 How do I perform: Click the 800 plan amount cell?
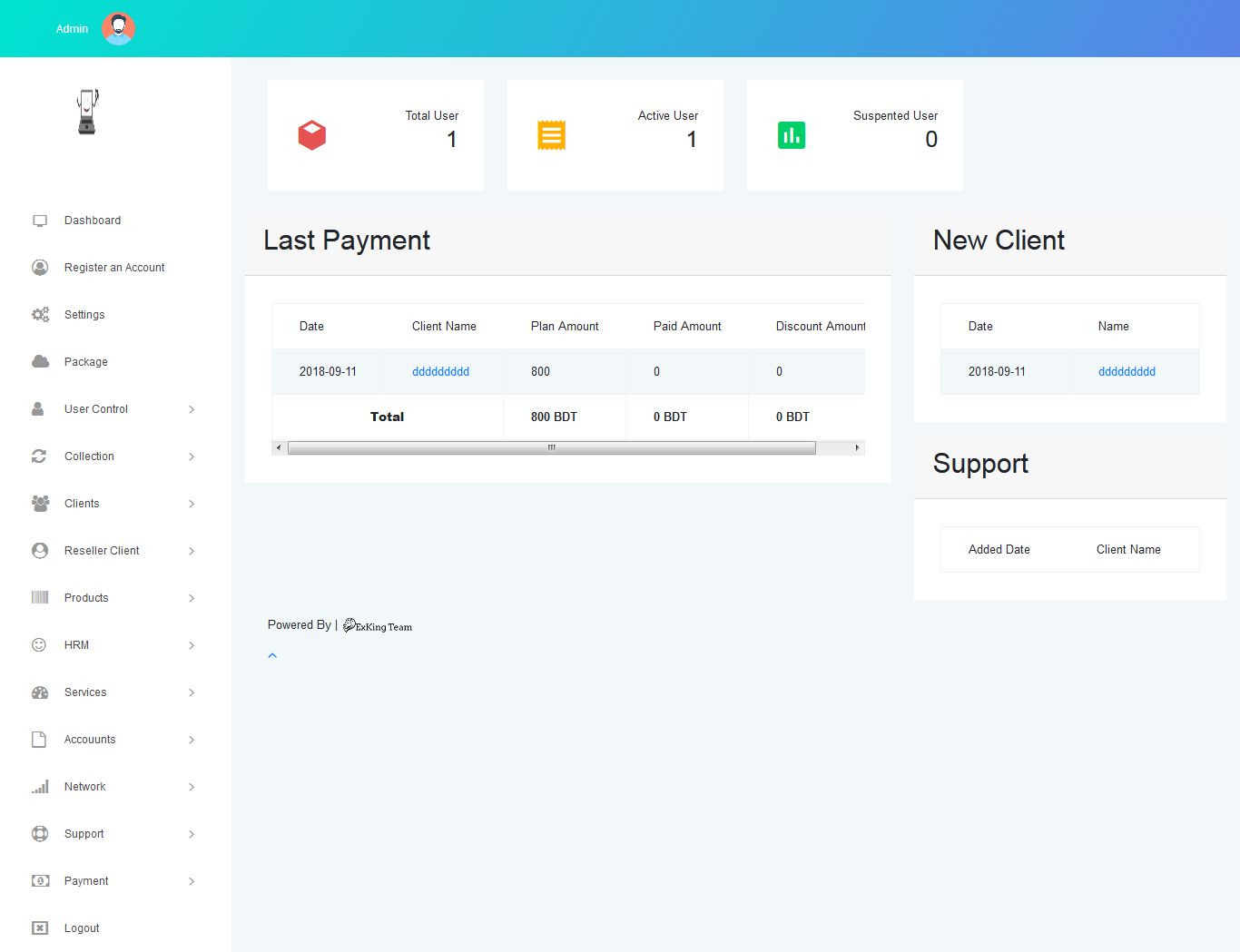[x=540, y=371]
